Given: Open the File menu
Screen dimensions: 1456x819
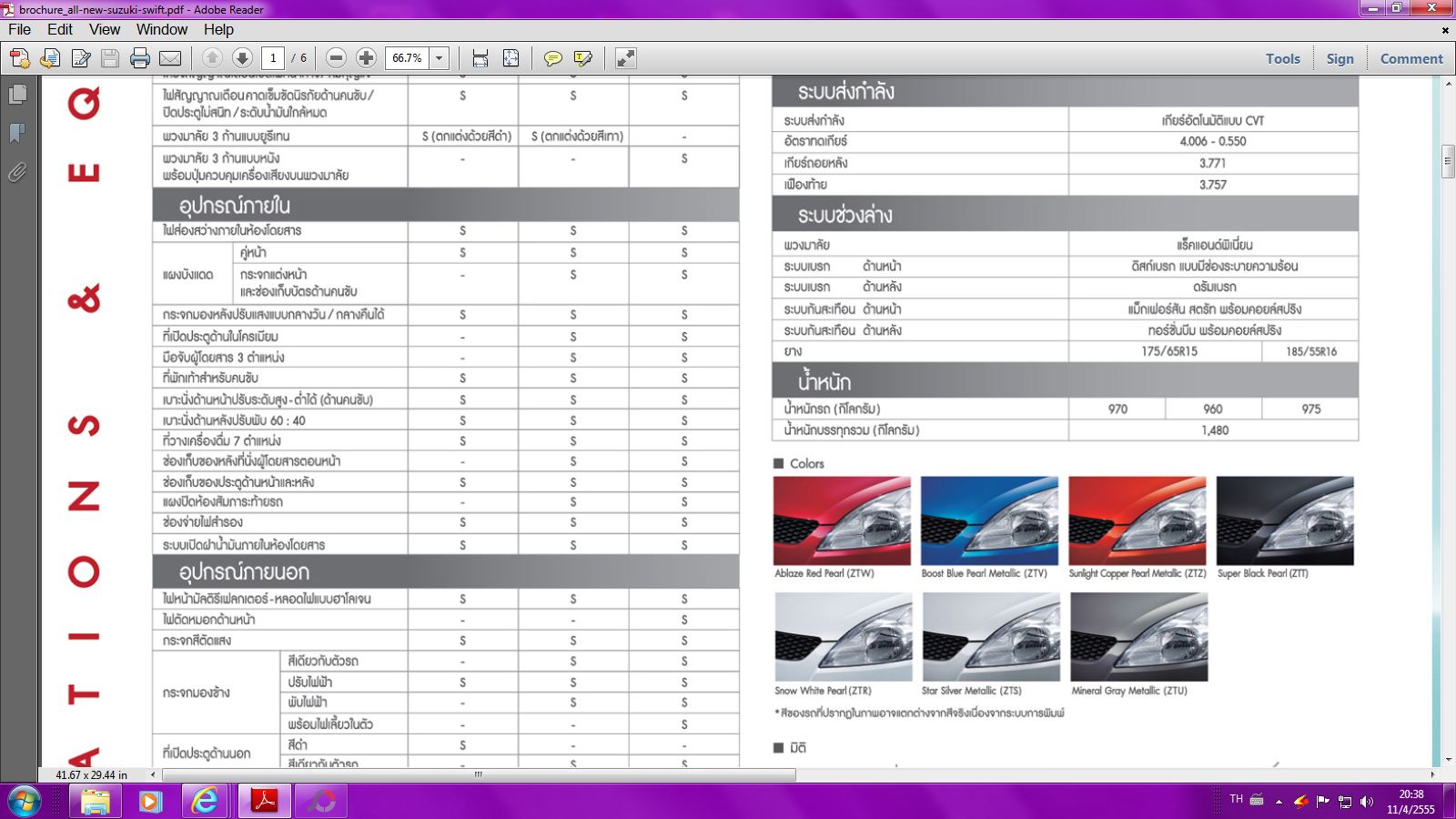Looking at the screenshot, I should point(19,29).
